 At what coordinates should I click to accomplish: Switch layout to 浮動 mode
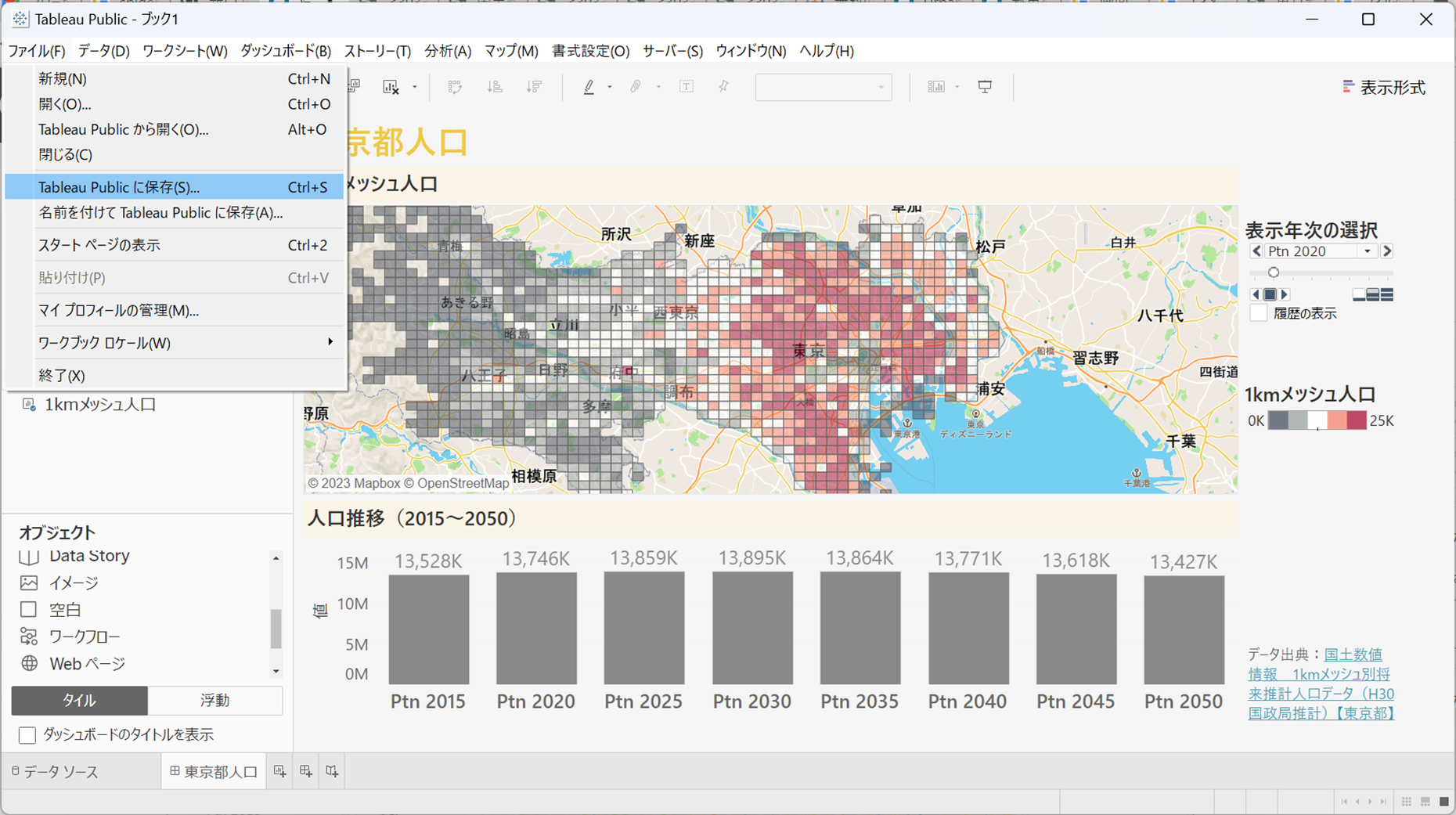click(214, 701)
